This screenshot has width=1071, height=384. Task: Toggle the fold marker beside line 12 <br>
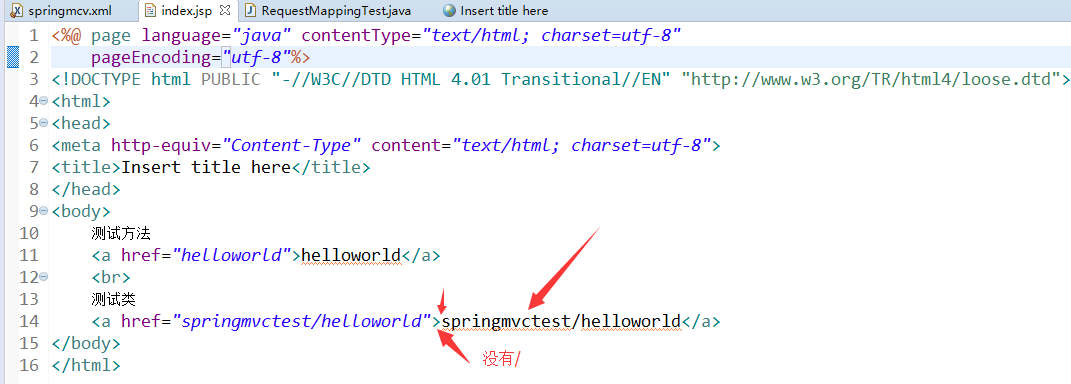[x=44, y=277]
